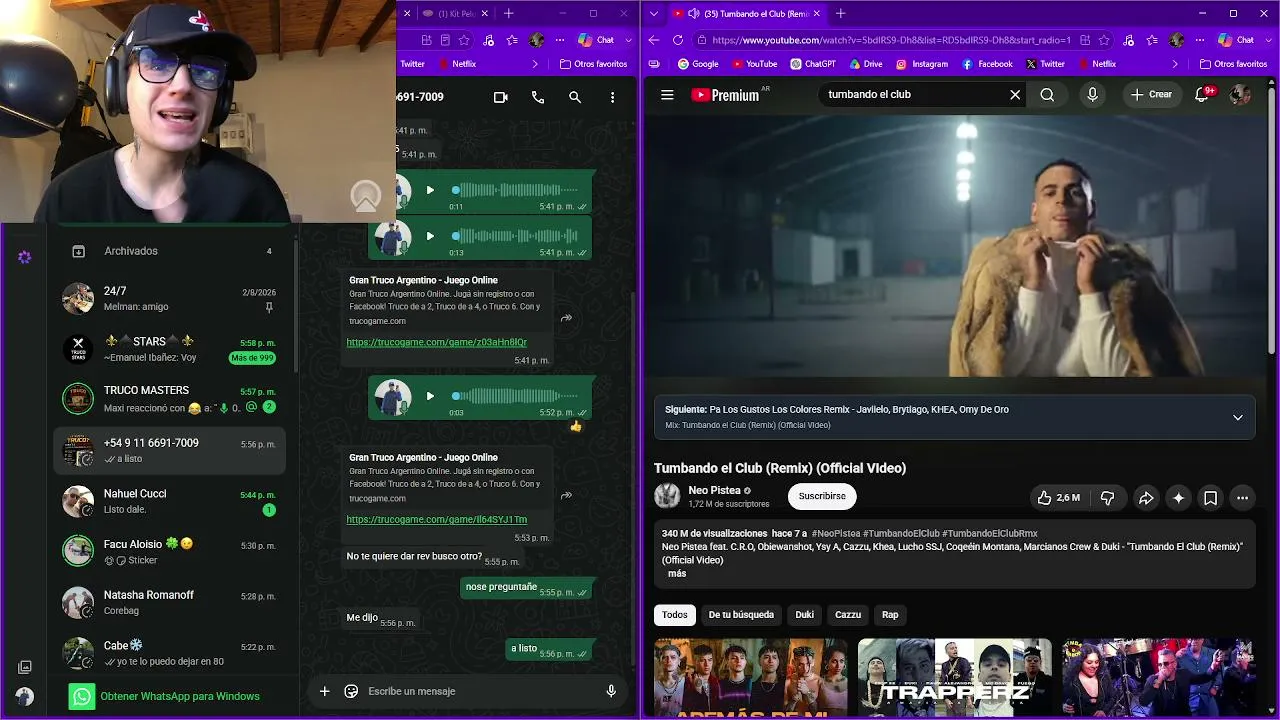
Task: Forward the 5:53 p.m. Gran Truco link message
Action: click(566, 495)
